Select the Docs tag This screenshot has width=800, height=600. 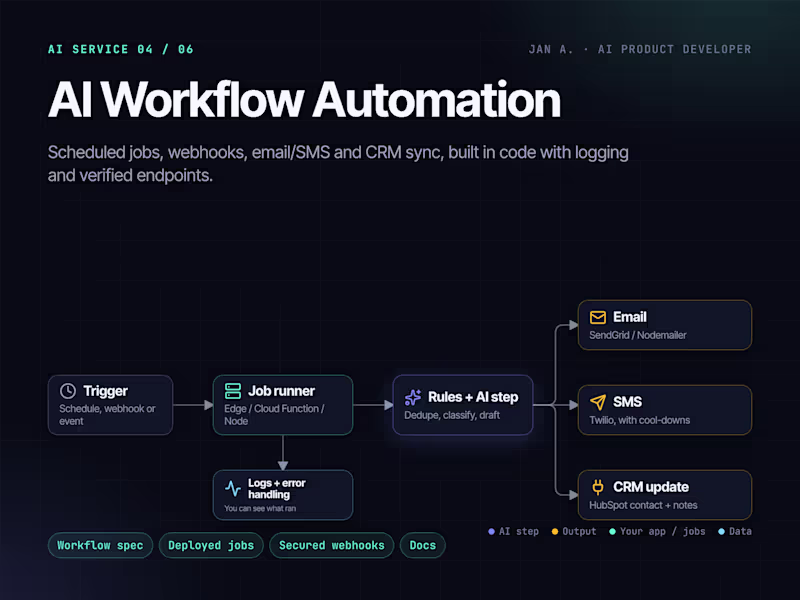(x=422, y=545)
